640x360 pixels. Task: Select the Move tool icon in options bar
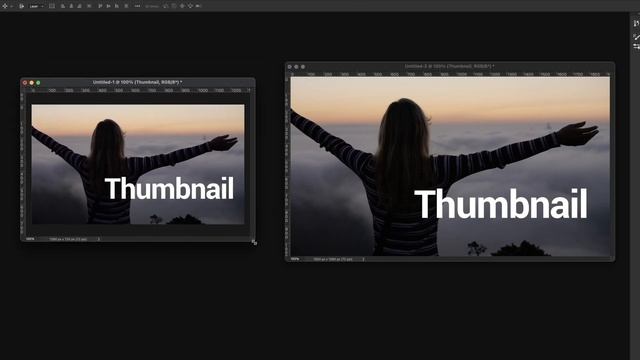5,6
